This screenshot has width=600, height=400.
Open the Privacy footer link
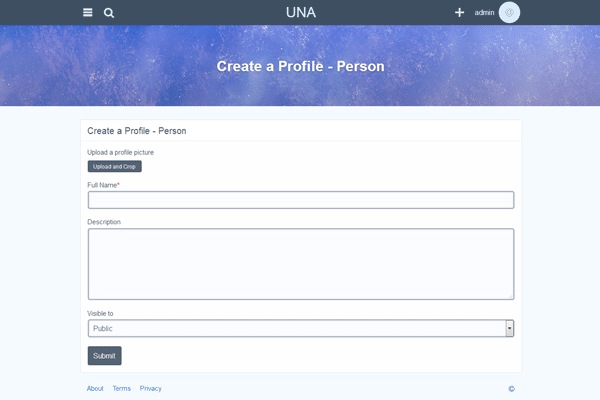pyautogui.click(x=150, y=389)
